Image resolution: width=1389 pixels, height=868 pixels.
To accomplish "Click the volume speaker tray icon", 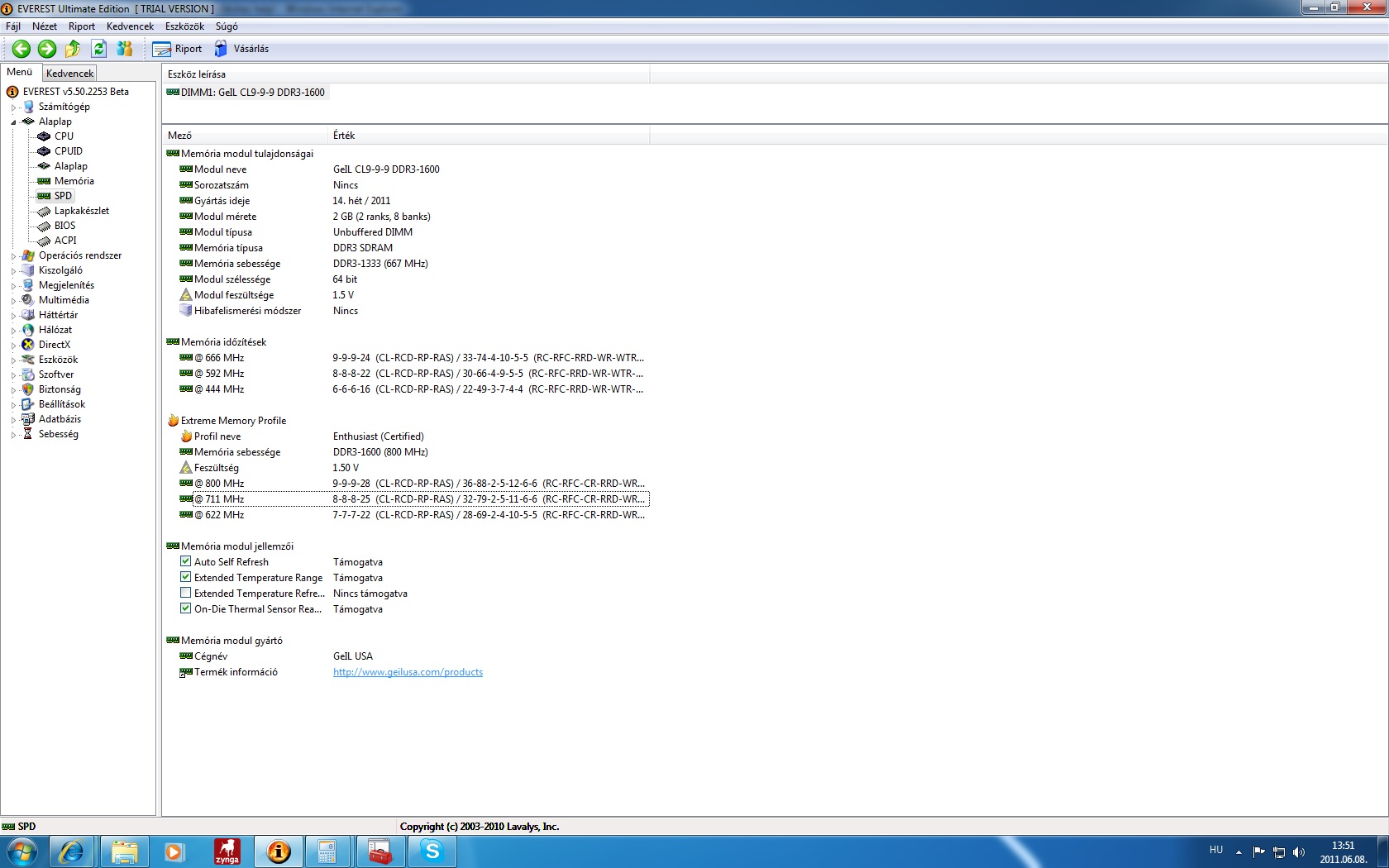I will [1299, 851].
